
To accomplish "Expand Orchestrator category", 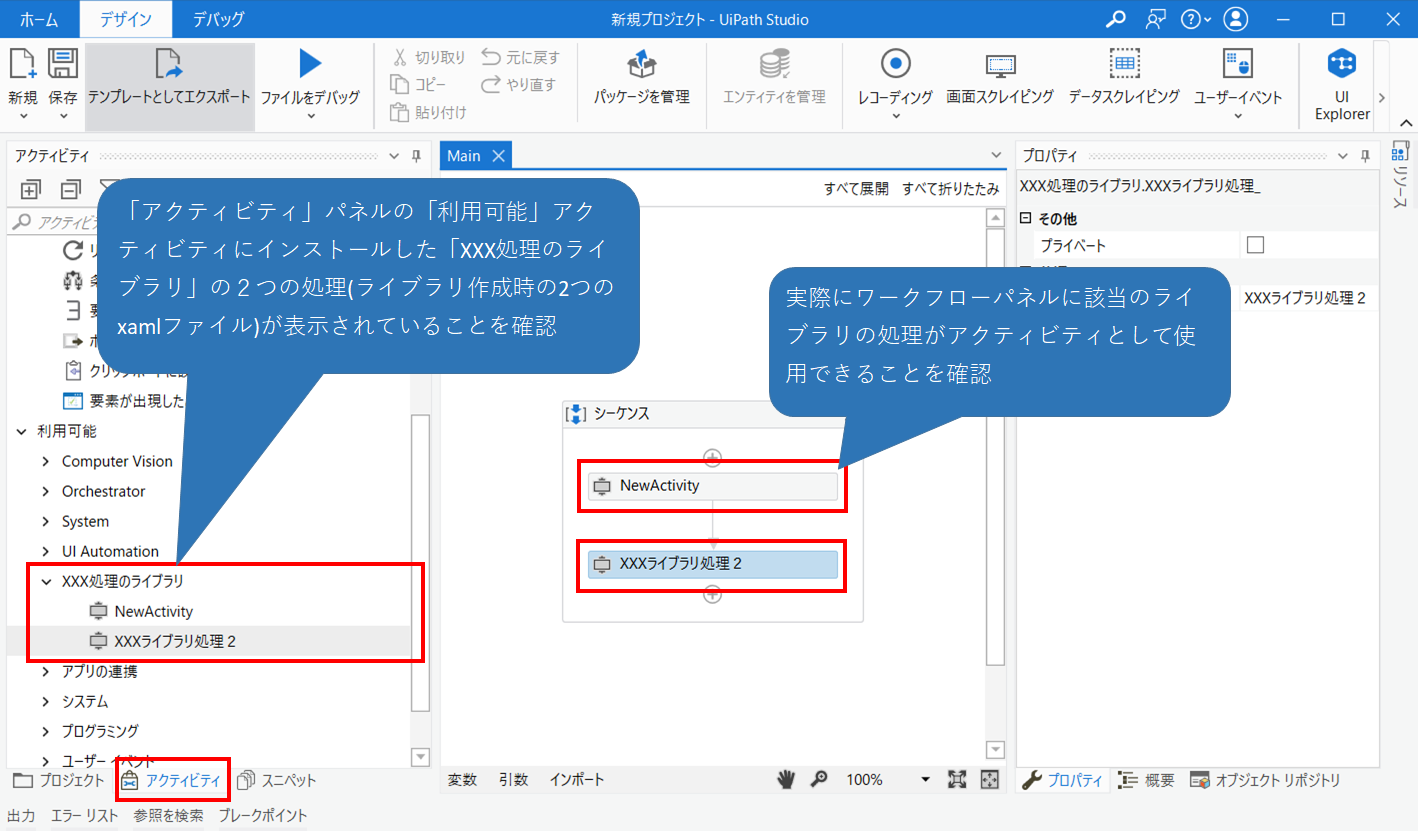I will pos(46,491).
